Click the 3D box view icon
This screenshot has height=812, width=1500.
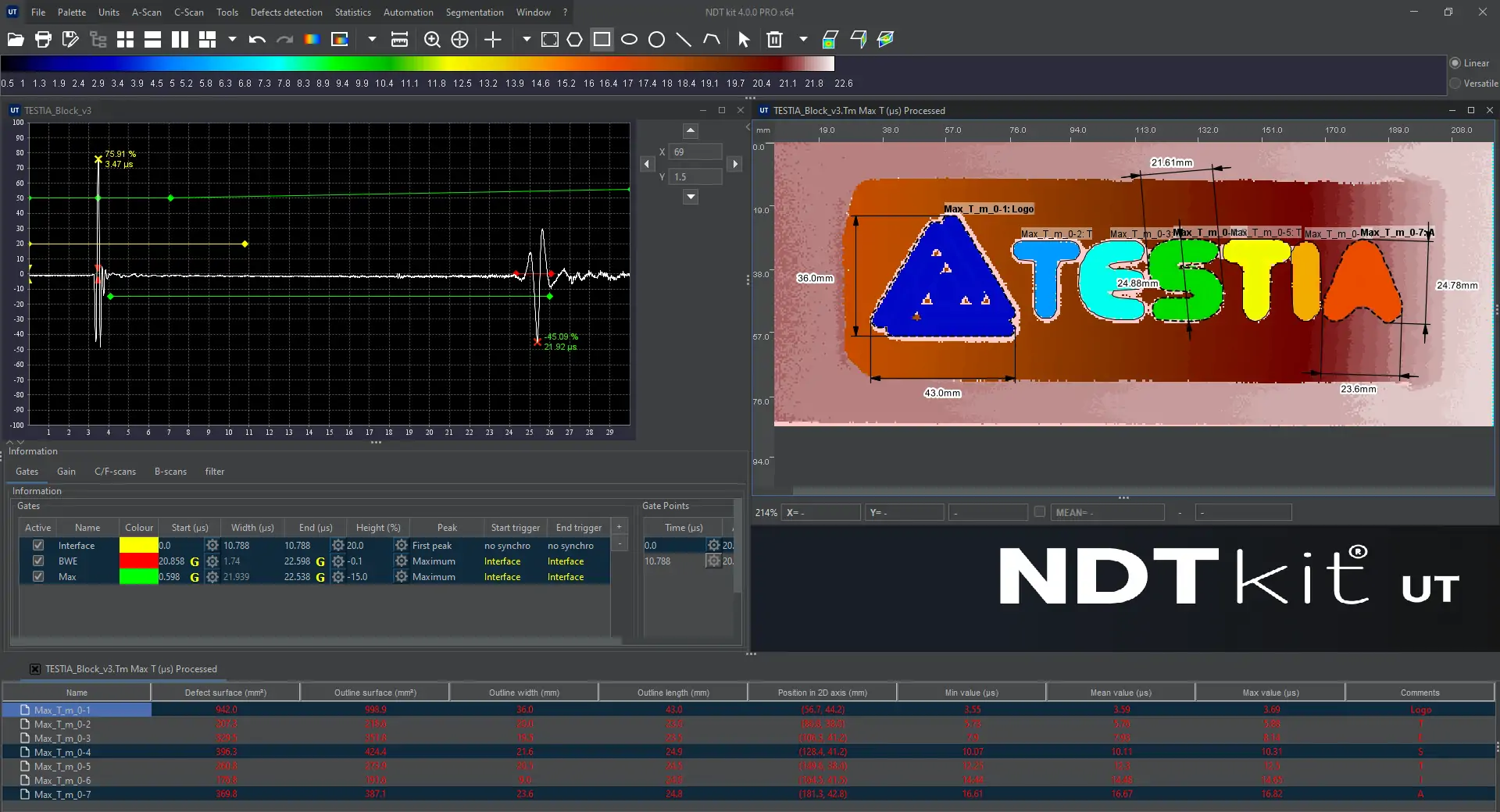coord(858,40)
